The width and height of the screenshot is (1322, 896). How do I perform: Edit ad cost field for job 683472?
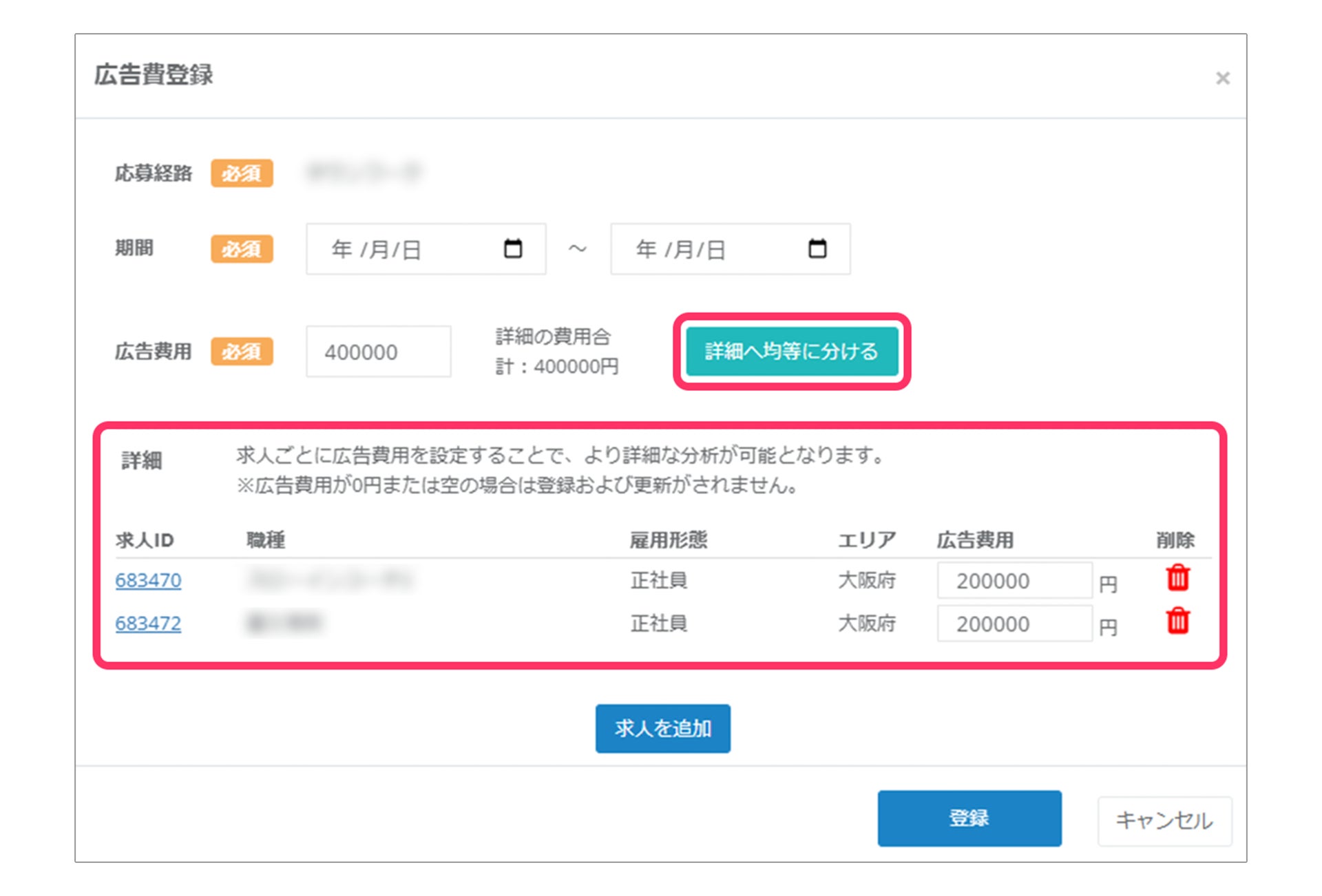pyautogui.click(x=1014, y=624)
